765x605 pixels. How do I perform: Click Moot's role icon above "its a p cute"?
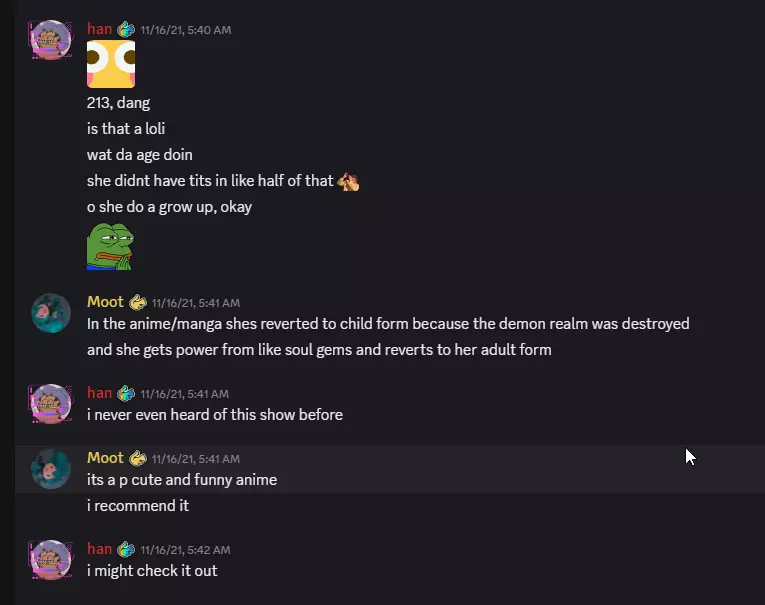point(138,459)
